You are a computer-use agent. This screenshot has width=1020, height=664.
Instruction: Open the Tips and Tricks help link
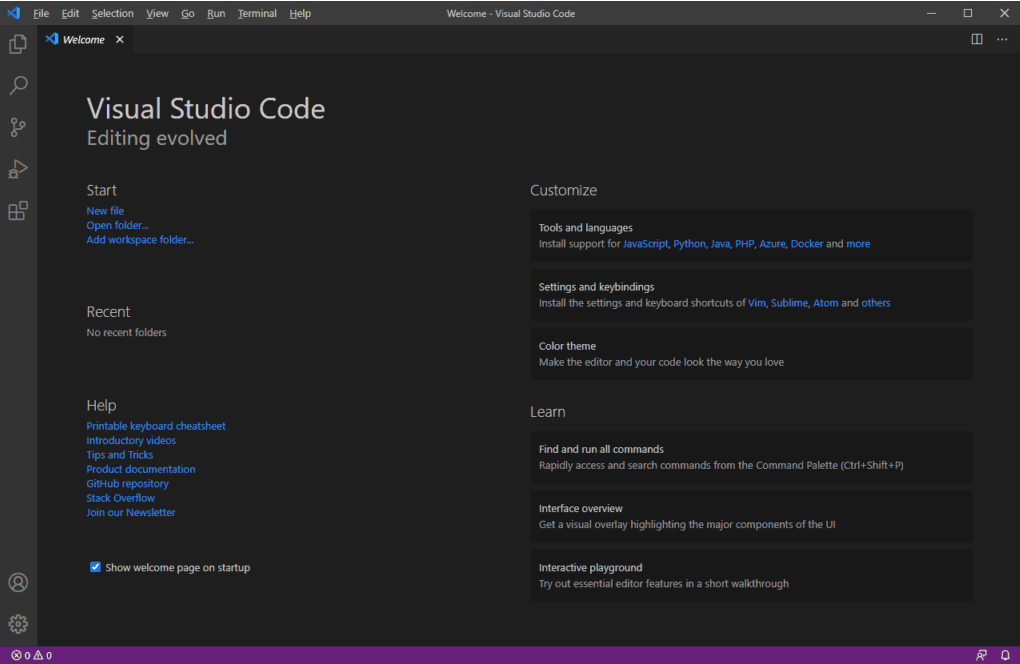click(120, 454)
